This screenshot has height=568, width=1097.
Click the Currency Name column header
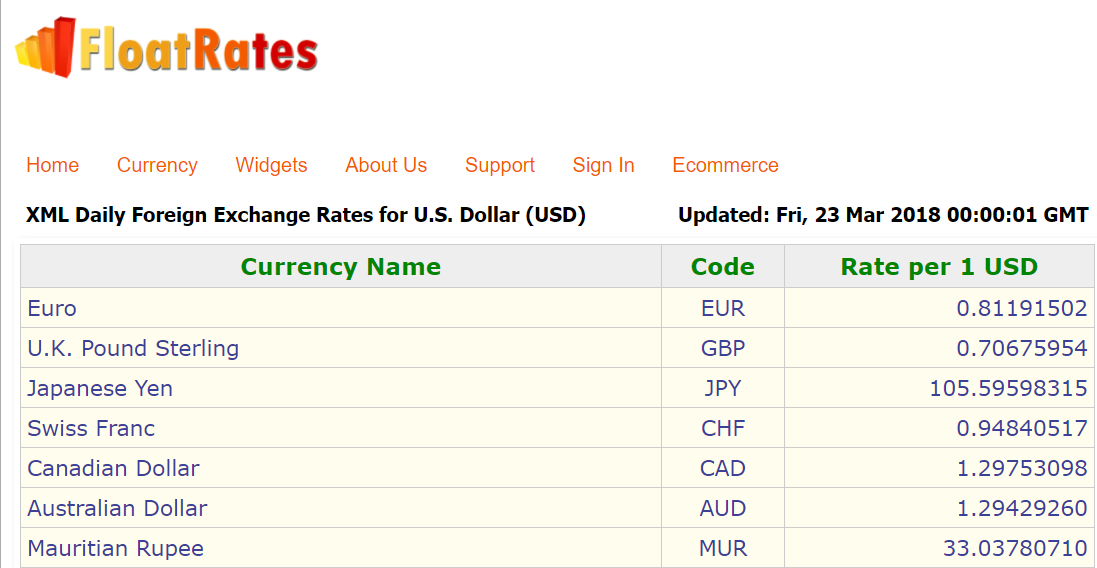coord(340,267)
